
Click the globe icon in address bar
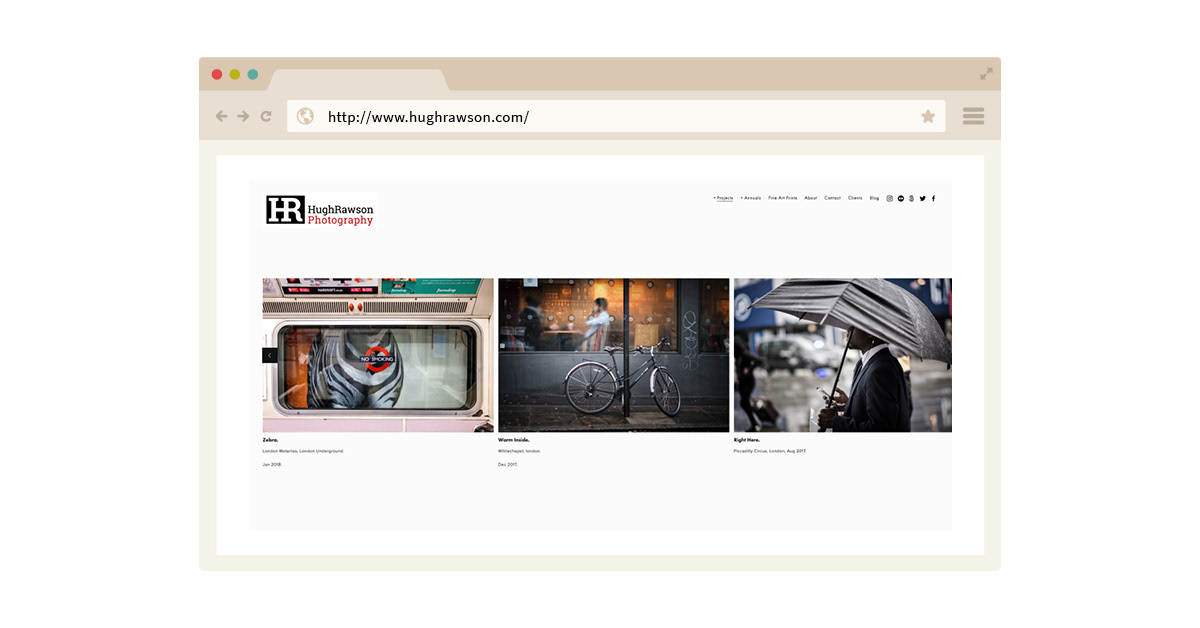[x=305, y=116]
